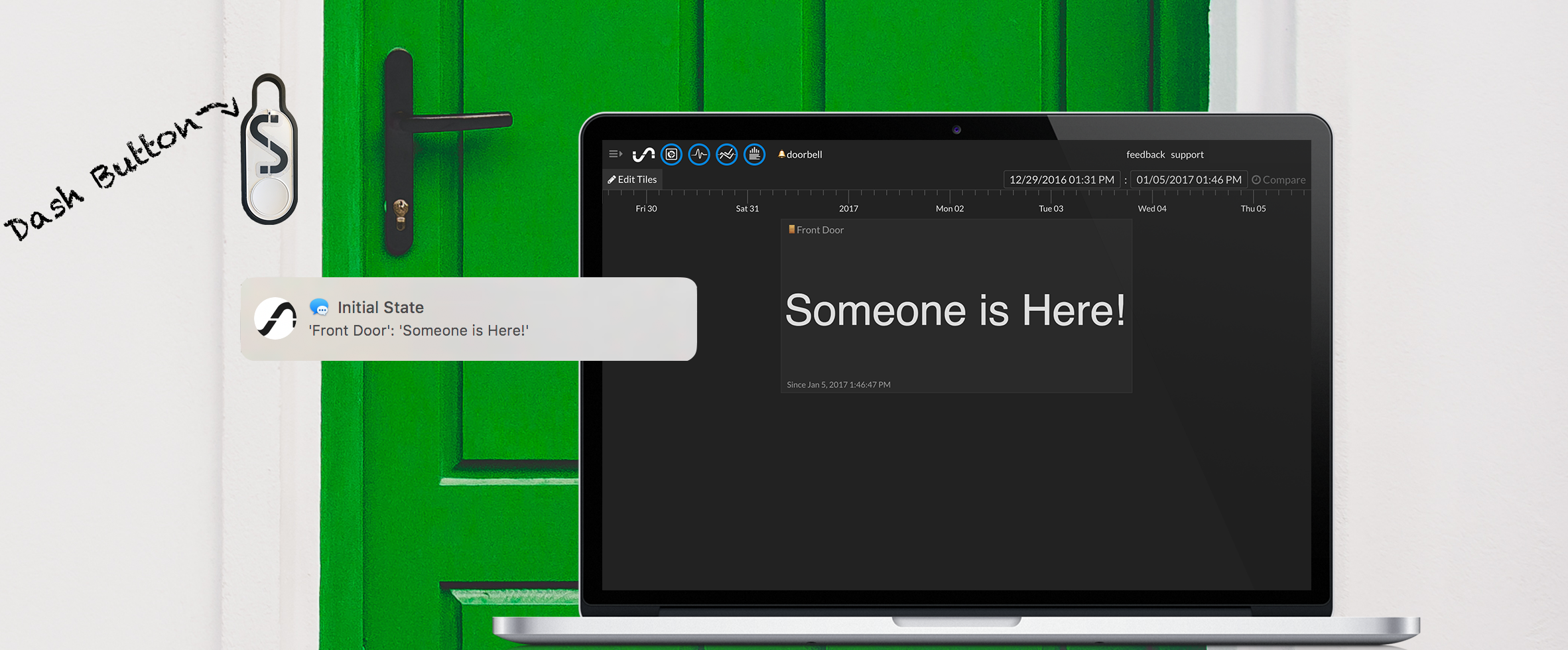Click the Initial State wave logo

[643, 155]
